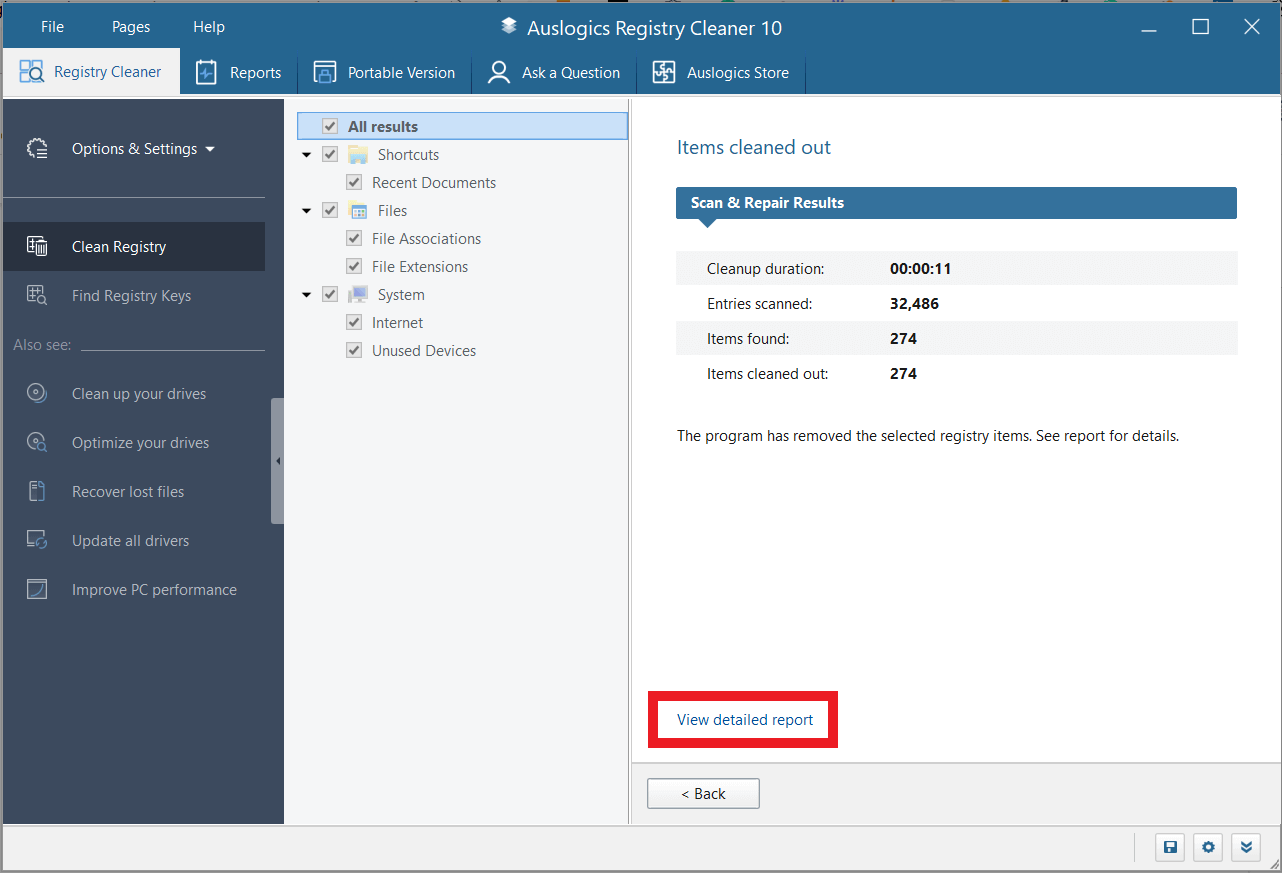Collapse the System tree category

(307, 295)
